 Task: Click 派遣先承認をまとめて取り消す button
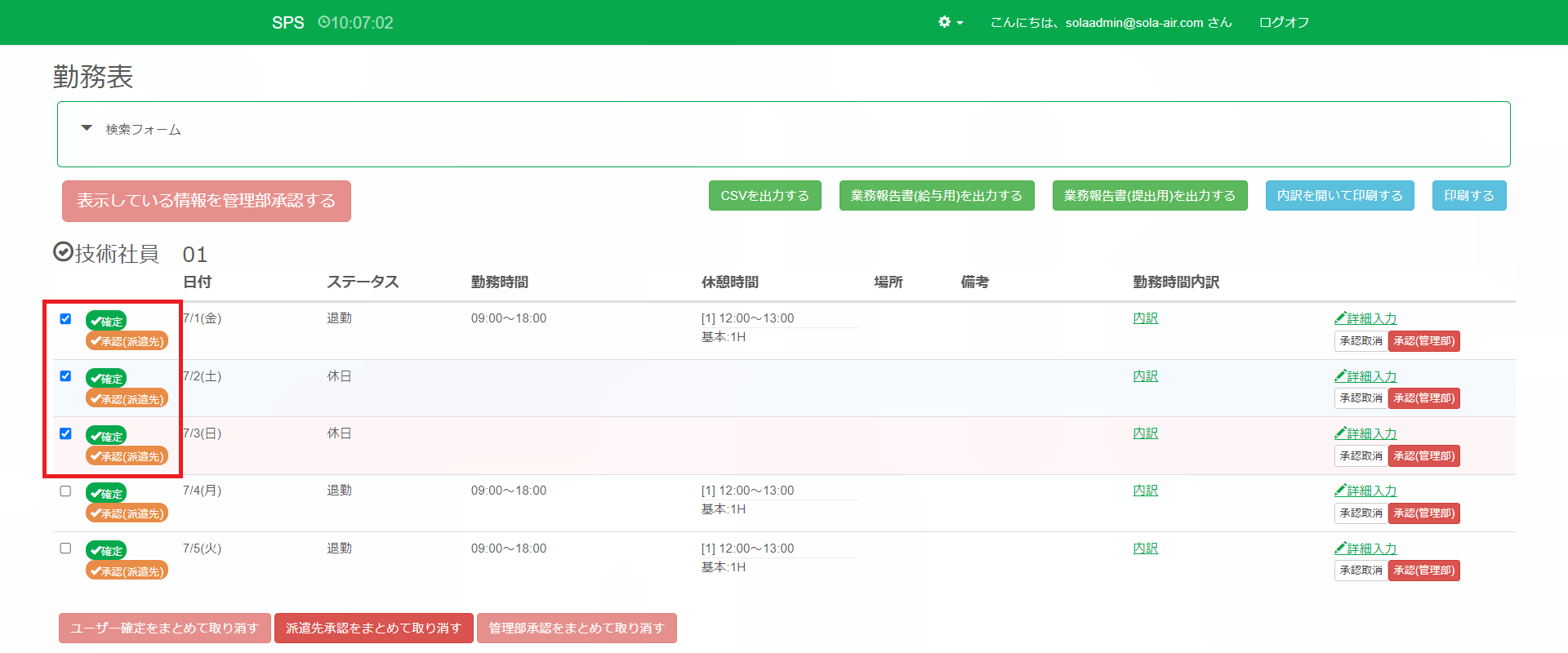373,629
